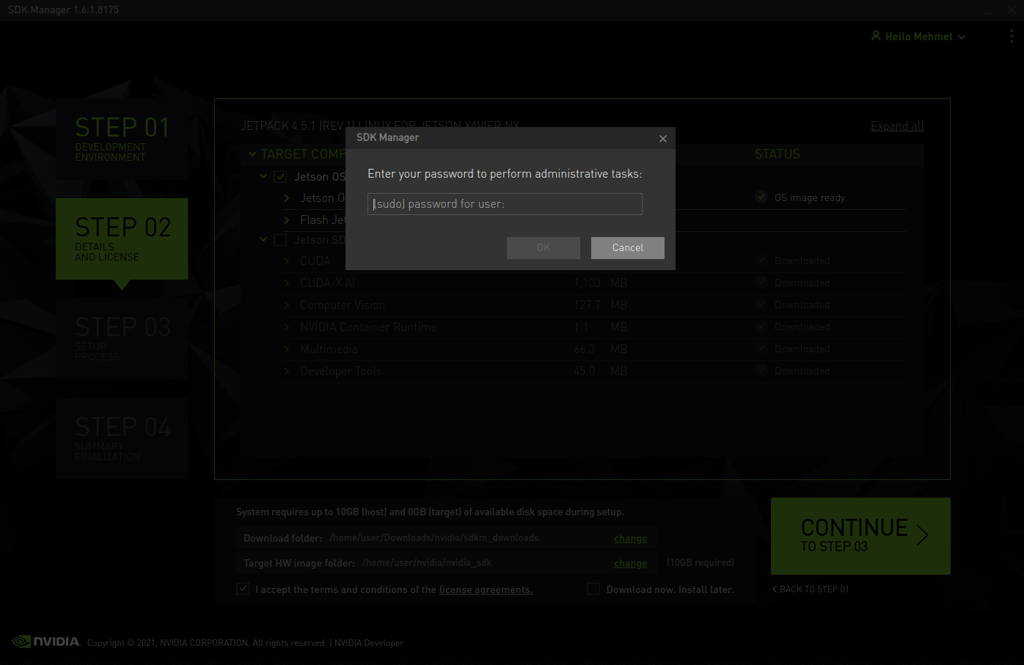This screenshot has width=1024, height=665.
Task: Click change link for Download folder
Action: [x=630, y=538]
